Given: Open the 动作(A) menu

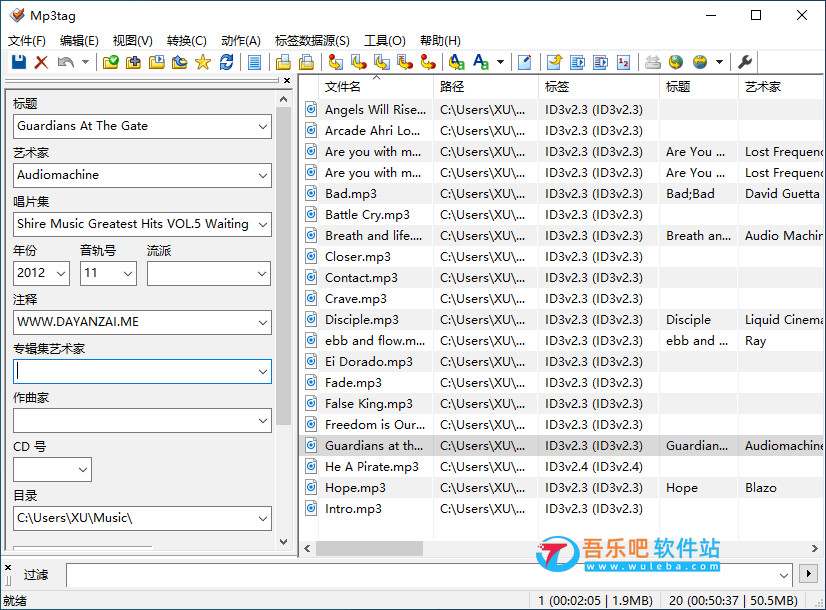Looking at the screenshot, I should click(241, 41).
